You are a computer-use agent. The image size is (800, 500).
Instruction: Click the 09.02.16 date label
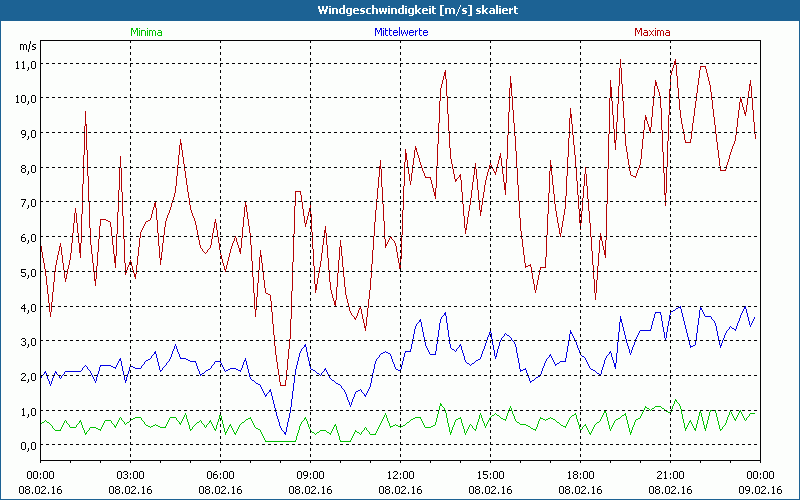pos(760,490)
